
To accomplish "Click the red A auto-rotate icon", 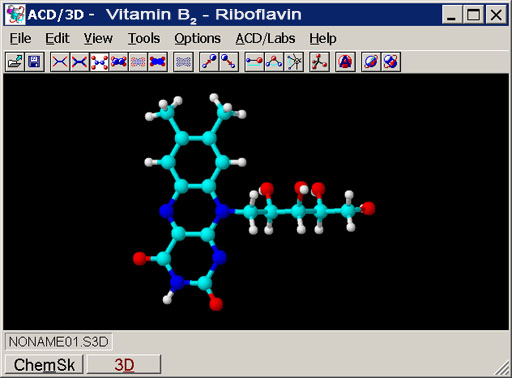I will [x=345, y=62].
